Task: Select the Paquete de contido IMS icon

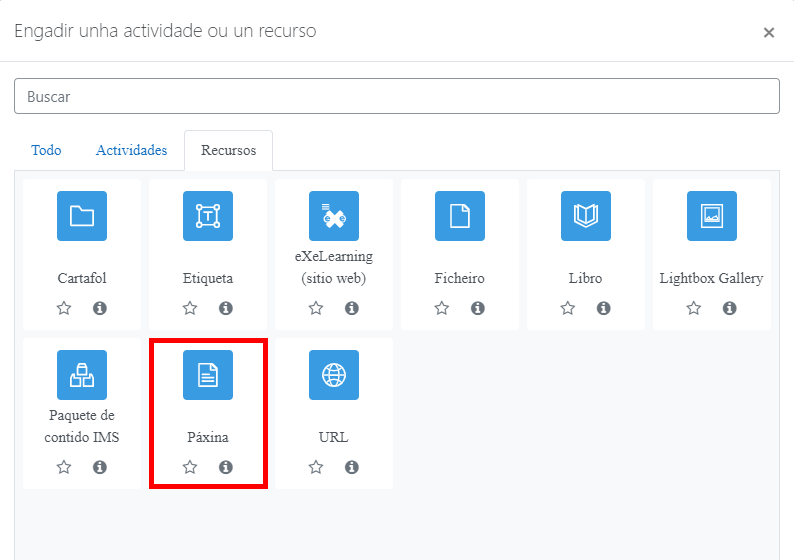Action: point(82,375)
